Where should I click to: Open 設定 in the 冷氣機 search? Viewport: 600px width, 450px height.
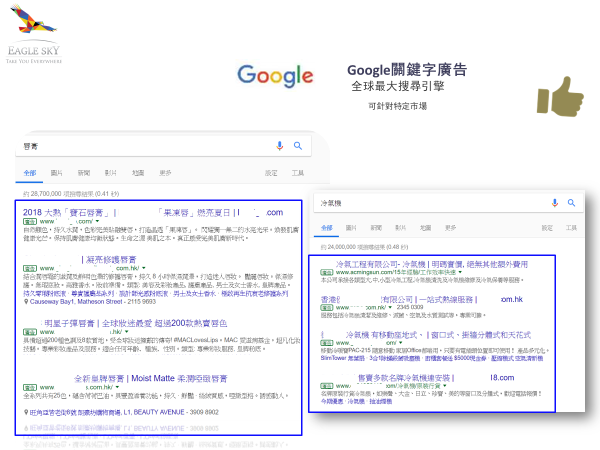[x=547, y=228]
